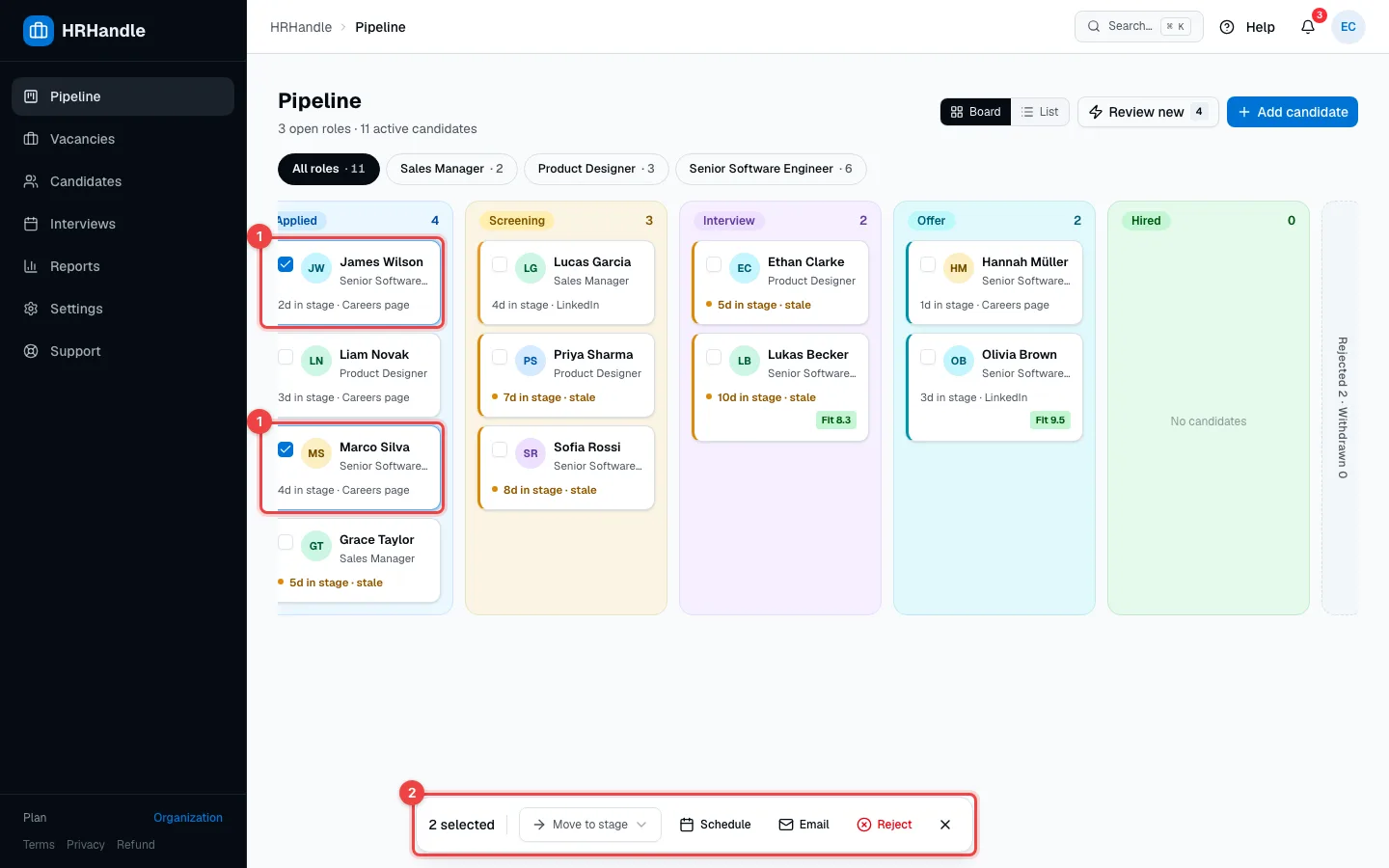This screenshot has height=868, width=1389.
Task: Select Grace Taylor's checkbox
Action: 286,542
